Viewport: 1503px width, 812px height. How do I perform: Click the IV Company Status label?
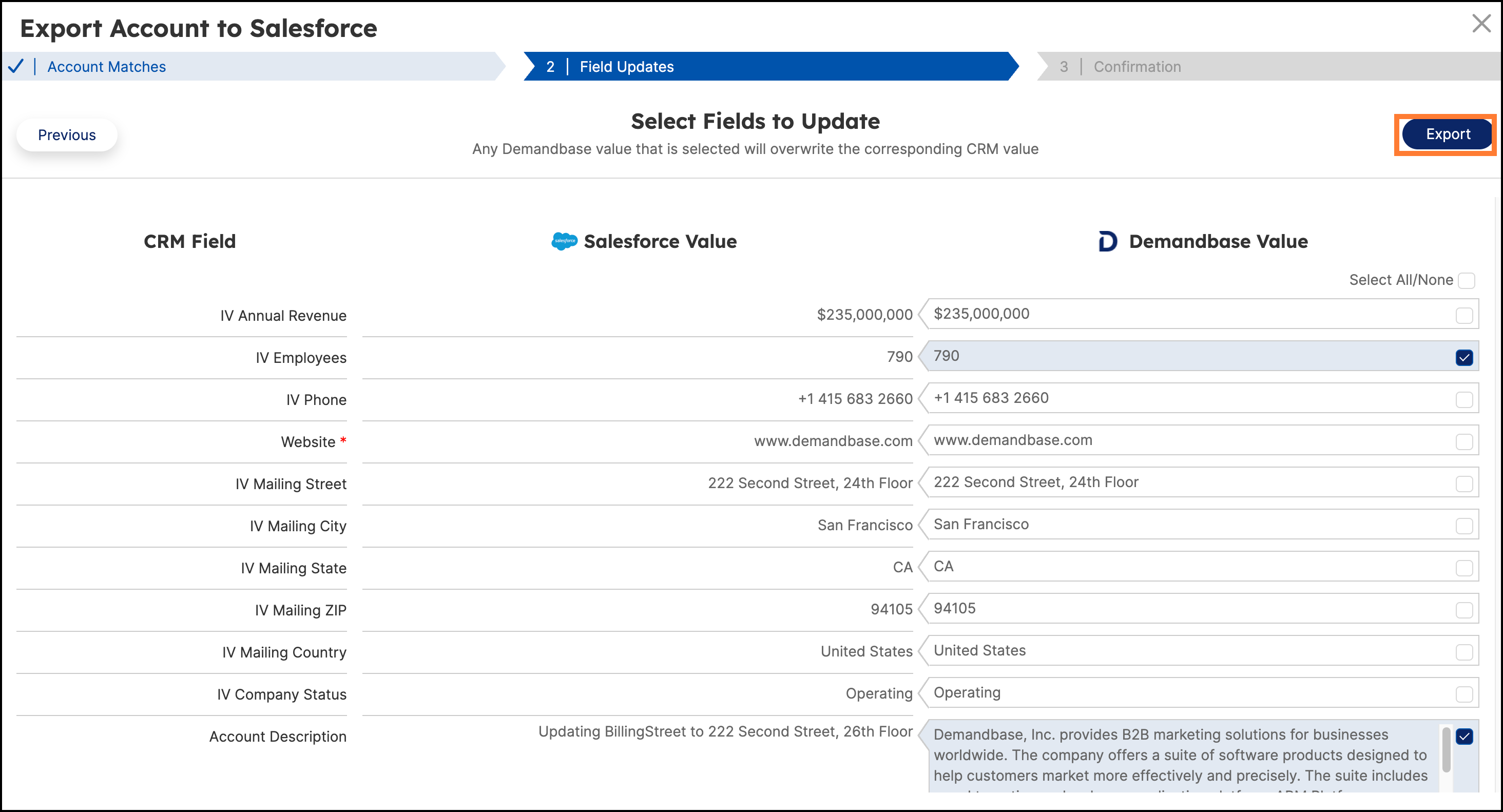(282, 694)
